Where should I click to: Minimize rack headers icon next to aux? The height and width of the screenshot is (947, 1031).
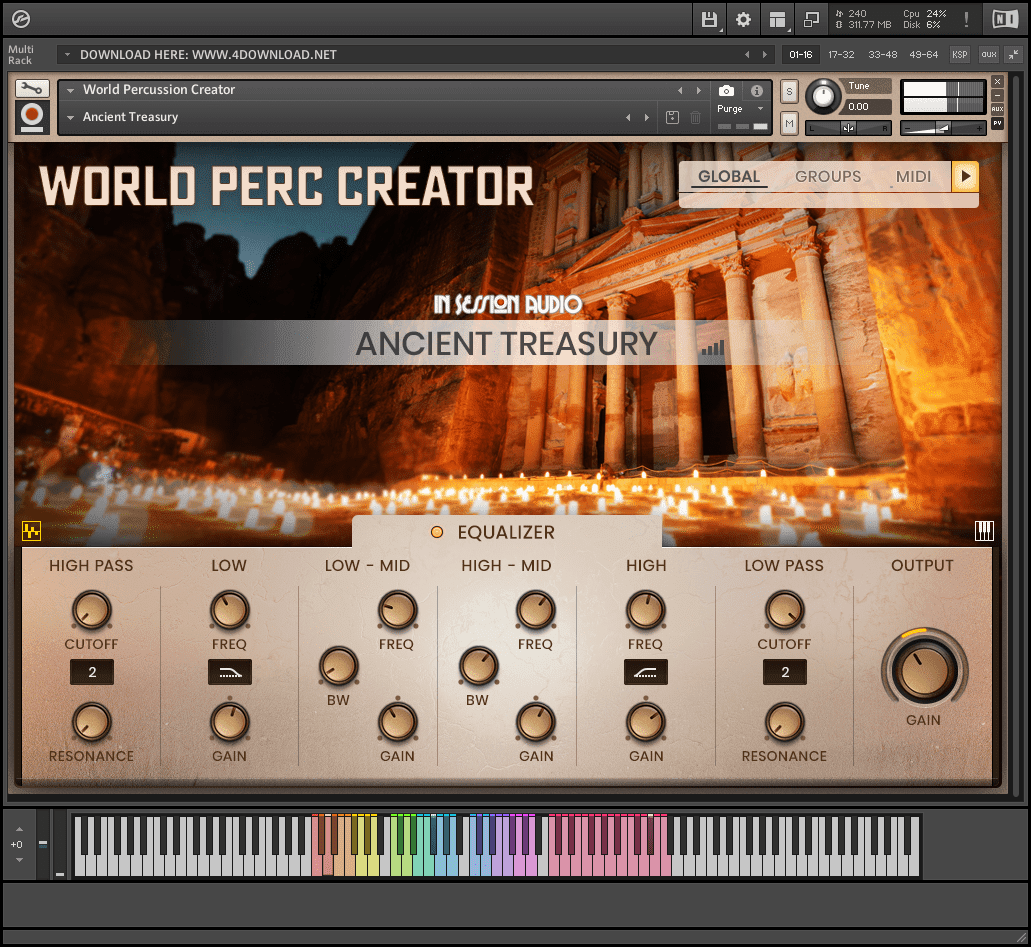pyautogui.click(x=1015, y=55)
